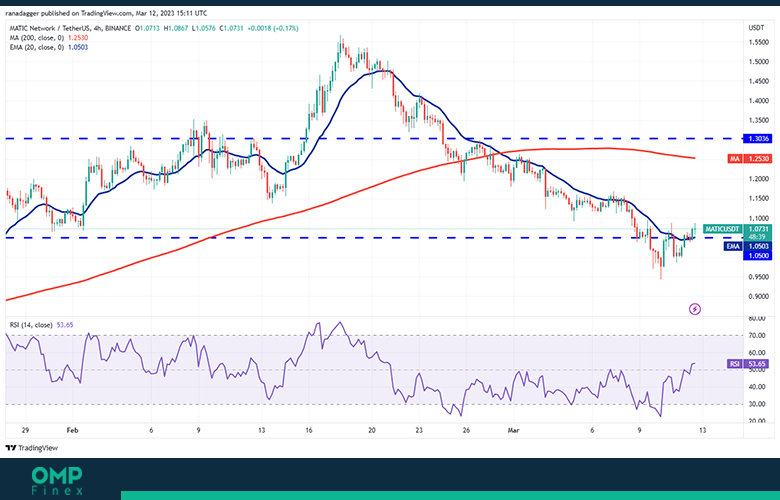Open the EMA (20, close, 0) indicator legend
The image size is (780, 500).
tap(49, 47)
